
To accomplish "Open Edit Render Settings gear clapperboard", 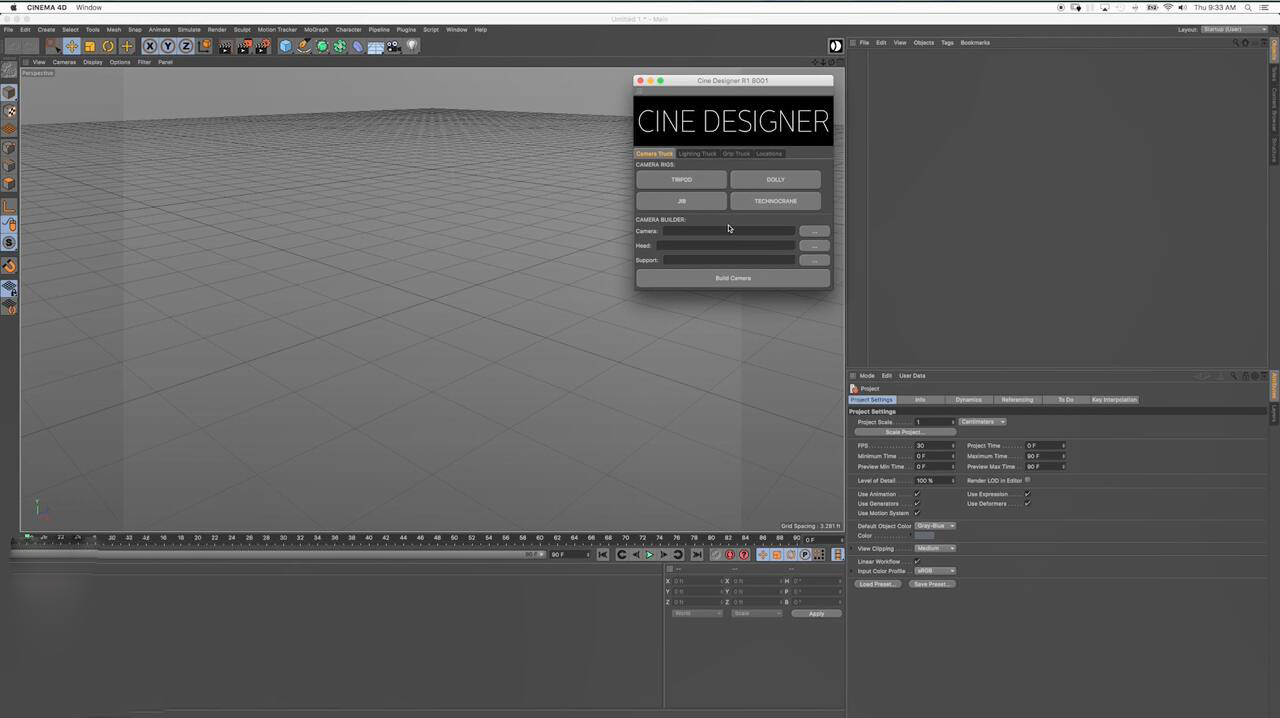I will pyautogui.click(x=263, y=46).
